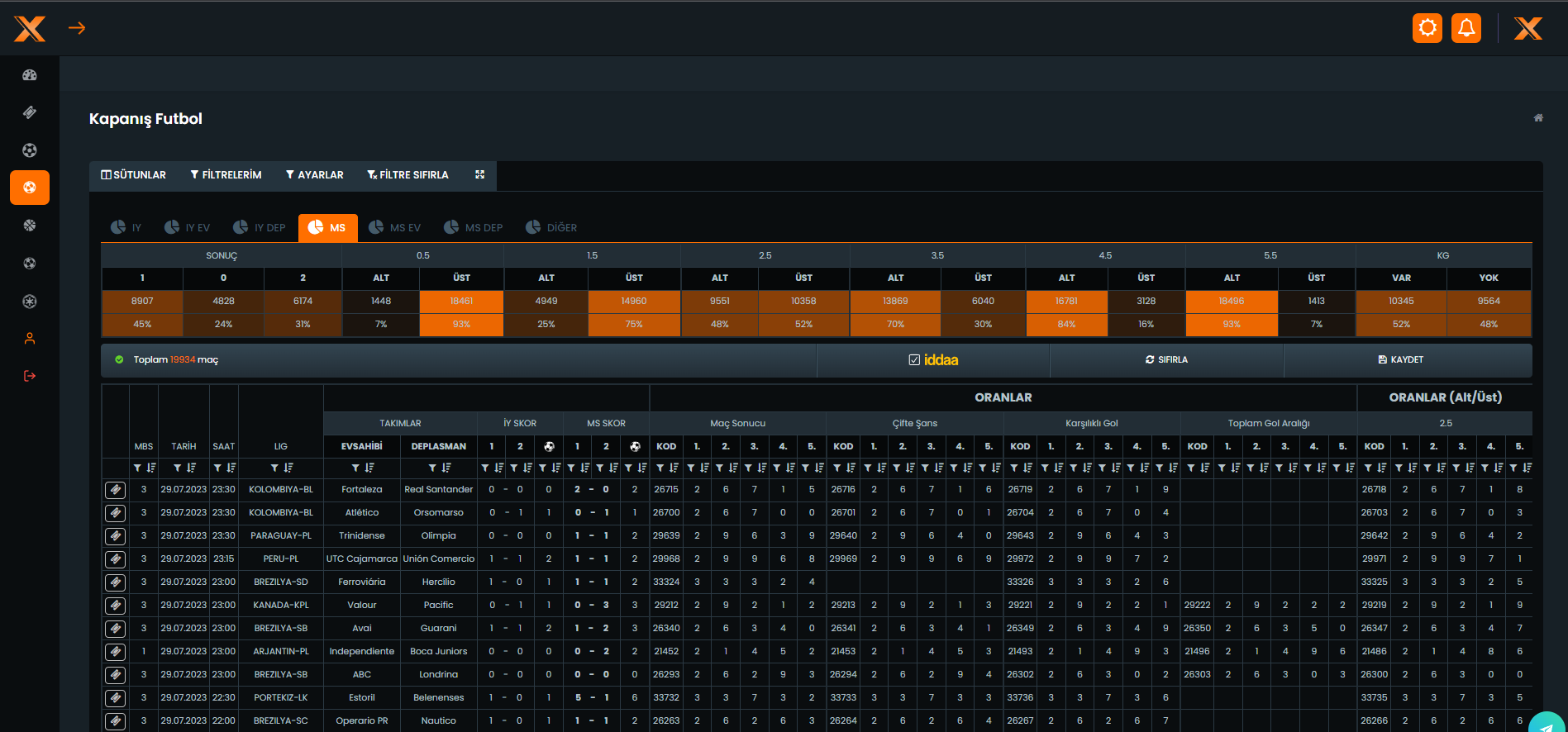
Task: Click FİLTRE SIFIRLA to clear filters
Action: (407, 175)
